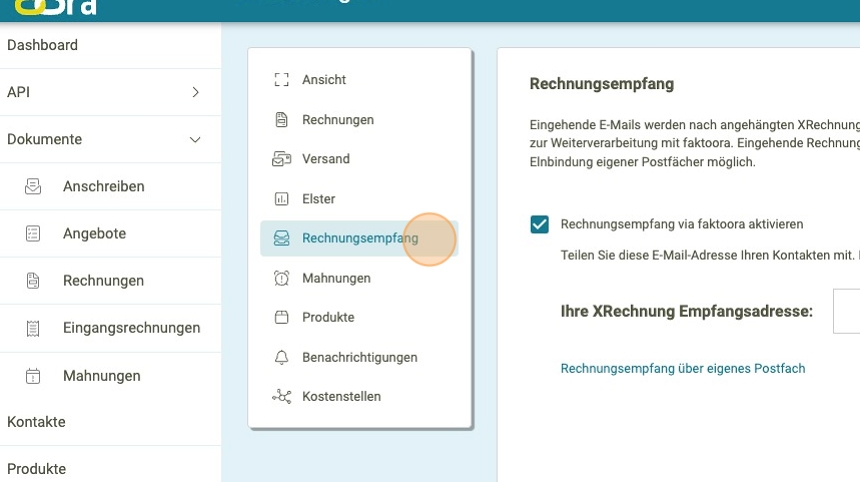Click the Angebote list icon in sidebar
This screenshot has height=482, width=860.
click(x=33, y=234)
